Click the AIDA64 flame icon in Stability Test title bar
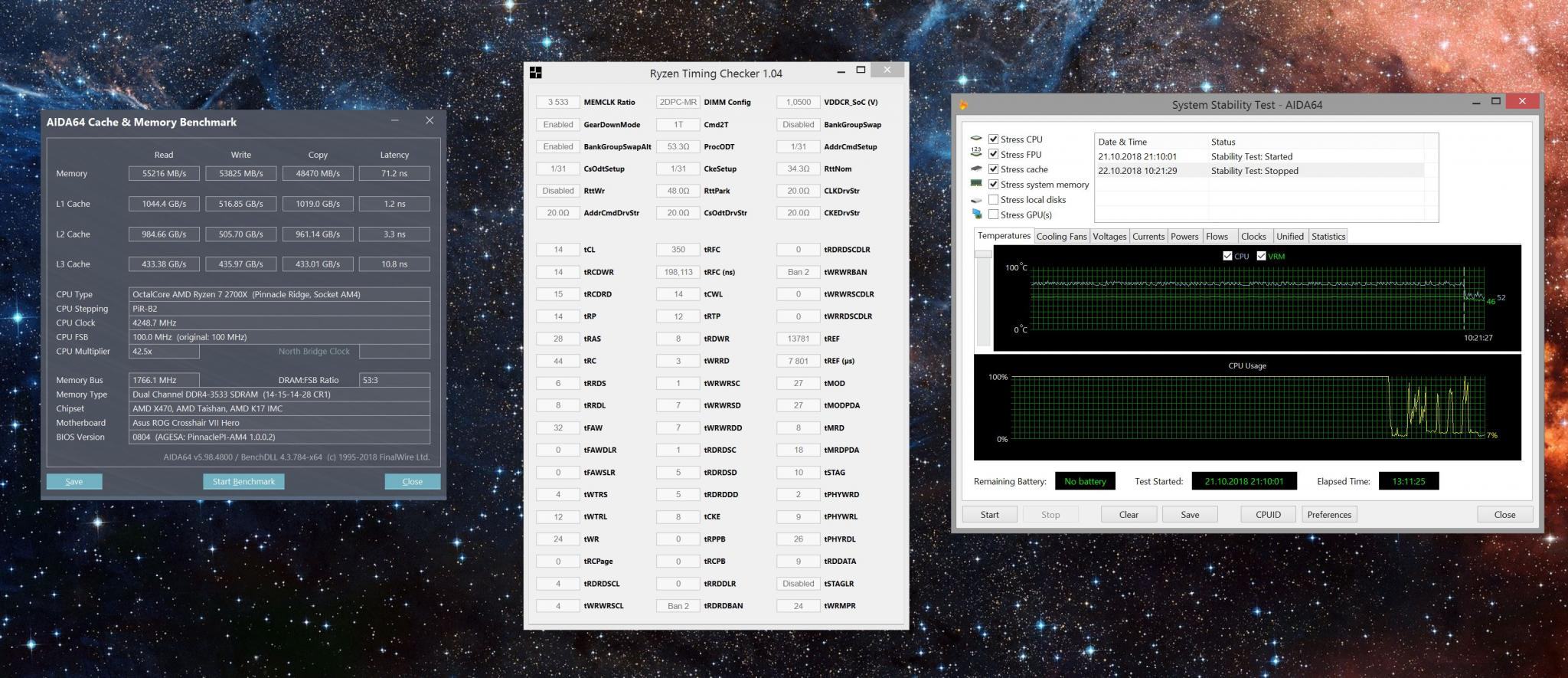 point(963,105)
